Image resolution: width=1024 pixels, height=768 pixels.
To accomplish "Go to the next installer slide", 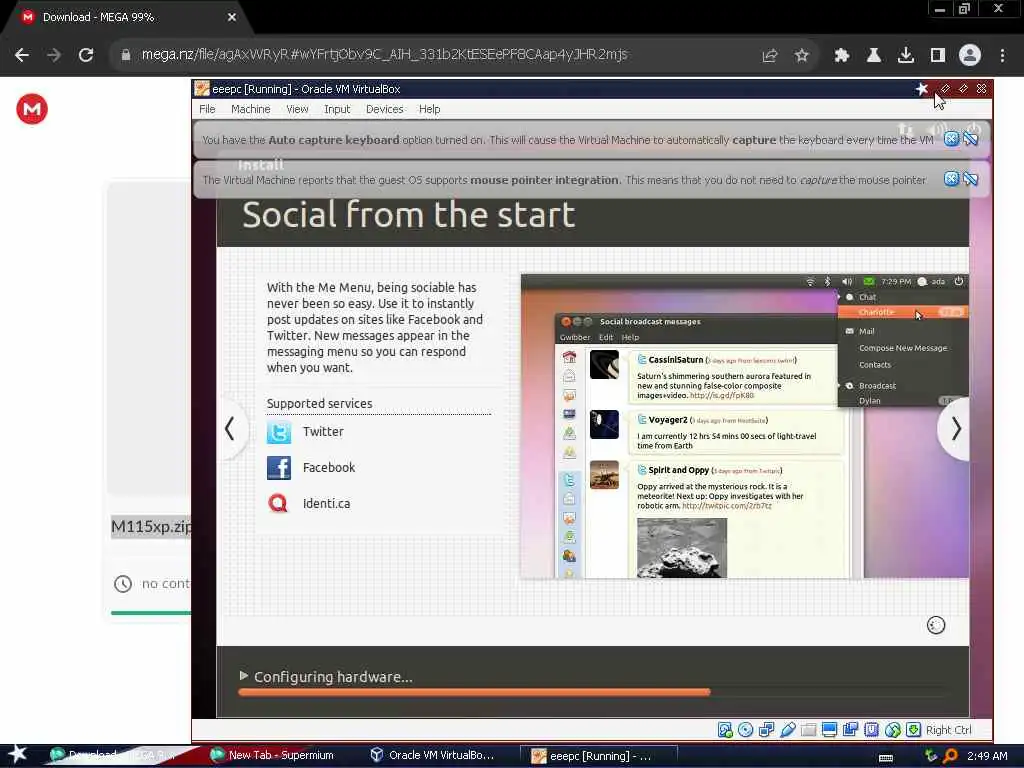I will tap(955, 429).
